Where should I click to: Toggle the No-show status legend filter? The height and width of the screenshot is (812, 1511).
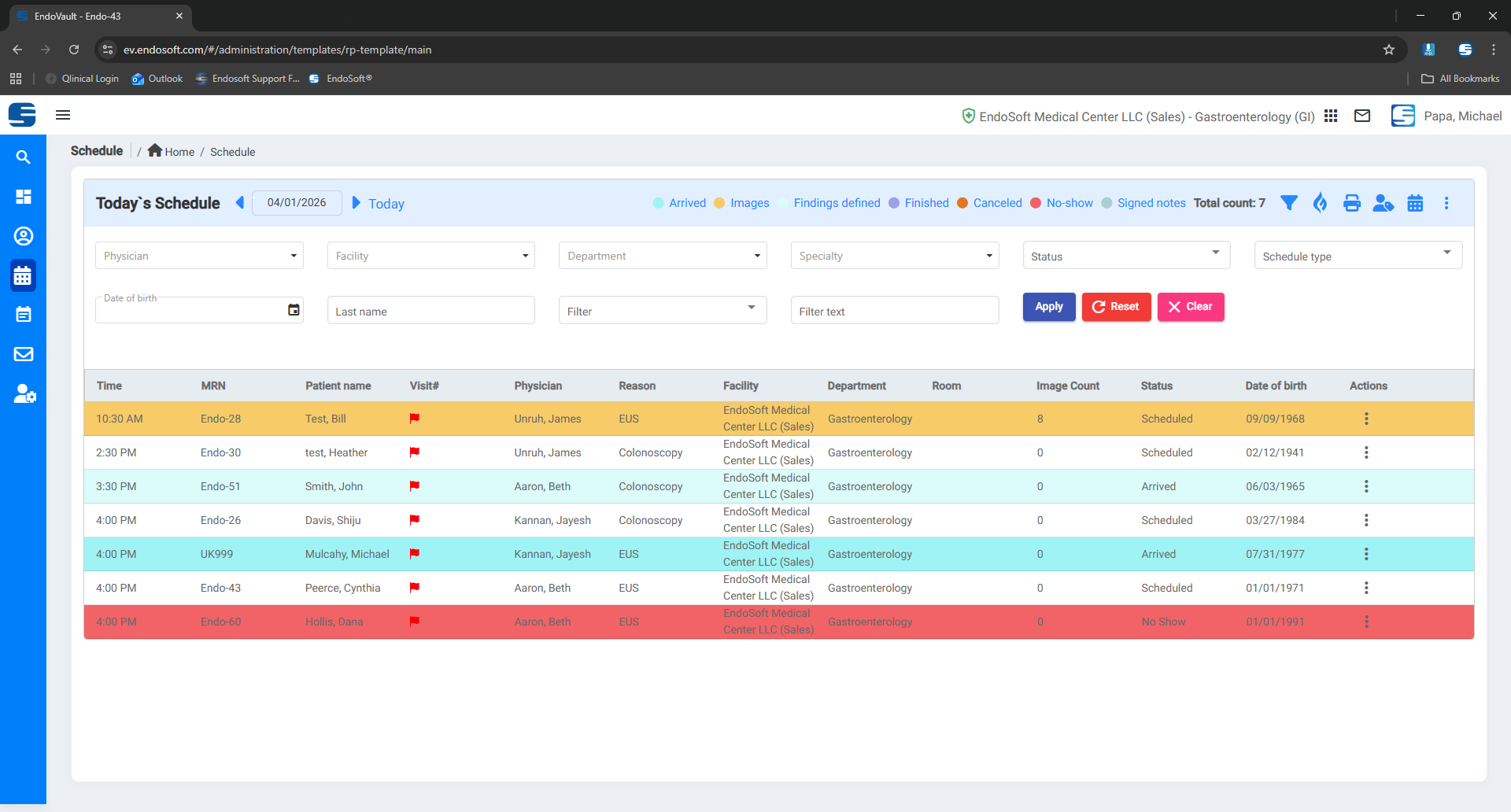[x=1069, y=203]
